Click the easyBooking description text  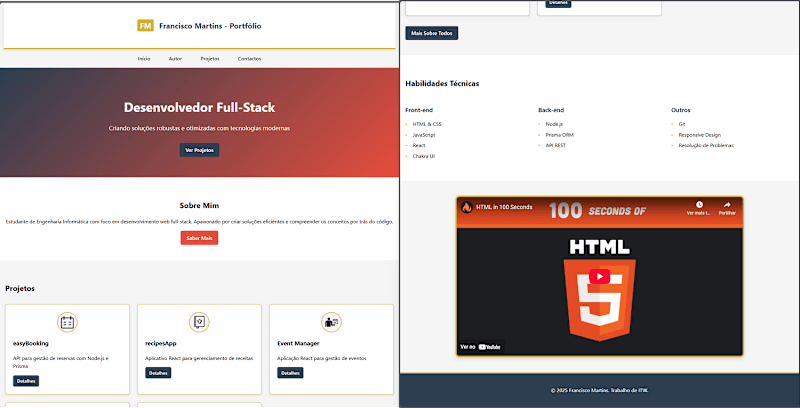point(61,362)
